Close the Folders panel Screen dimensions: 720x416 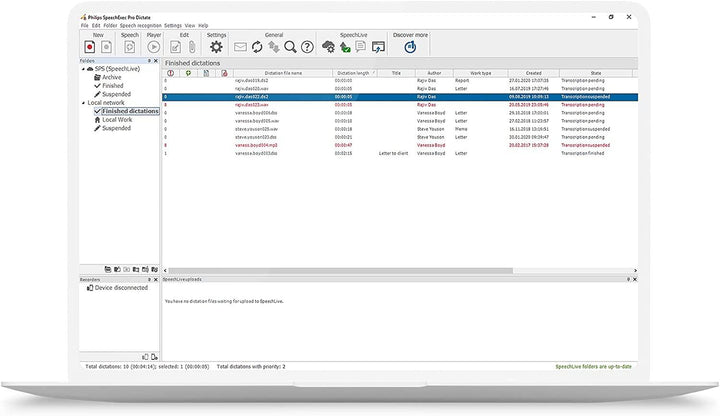click(156, 61)
